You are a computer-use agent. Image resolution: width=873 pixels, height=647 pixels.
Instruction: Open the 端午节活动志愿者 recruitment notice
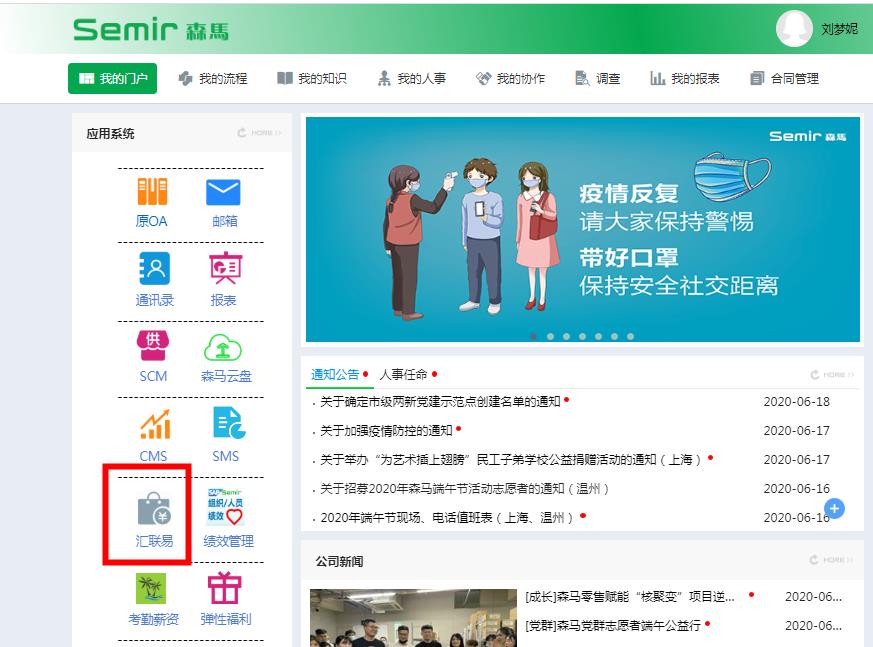pyautogui.click(x=465, y=488)
